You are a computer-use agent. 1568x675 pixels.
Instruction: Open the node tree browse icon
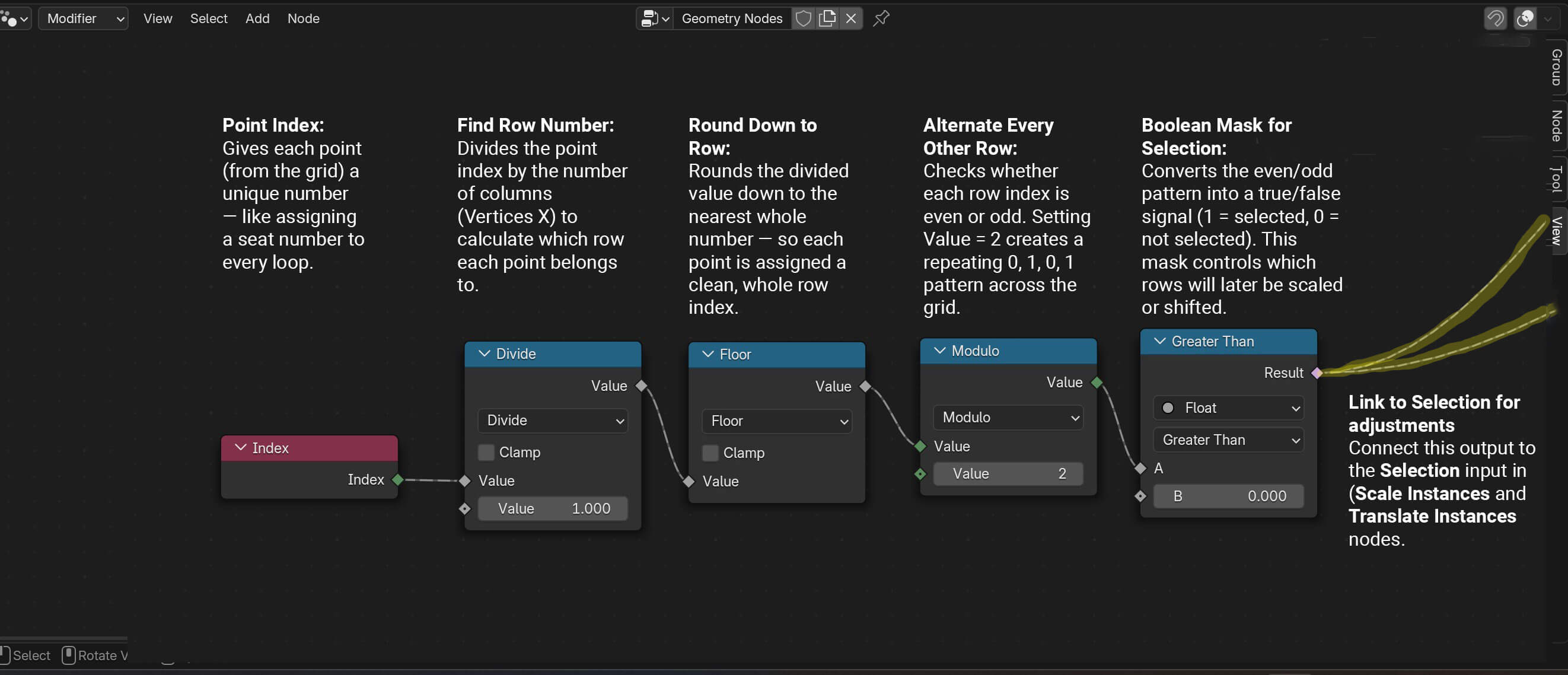pos(655,18)
